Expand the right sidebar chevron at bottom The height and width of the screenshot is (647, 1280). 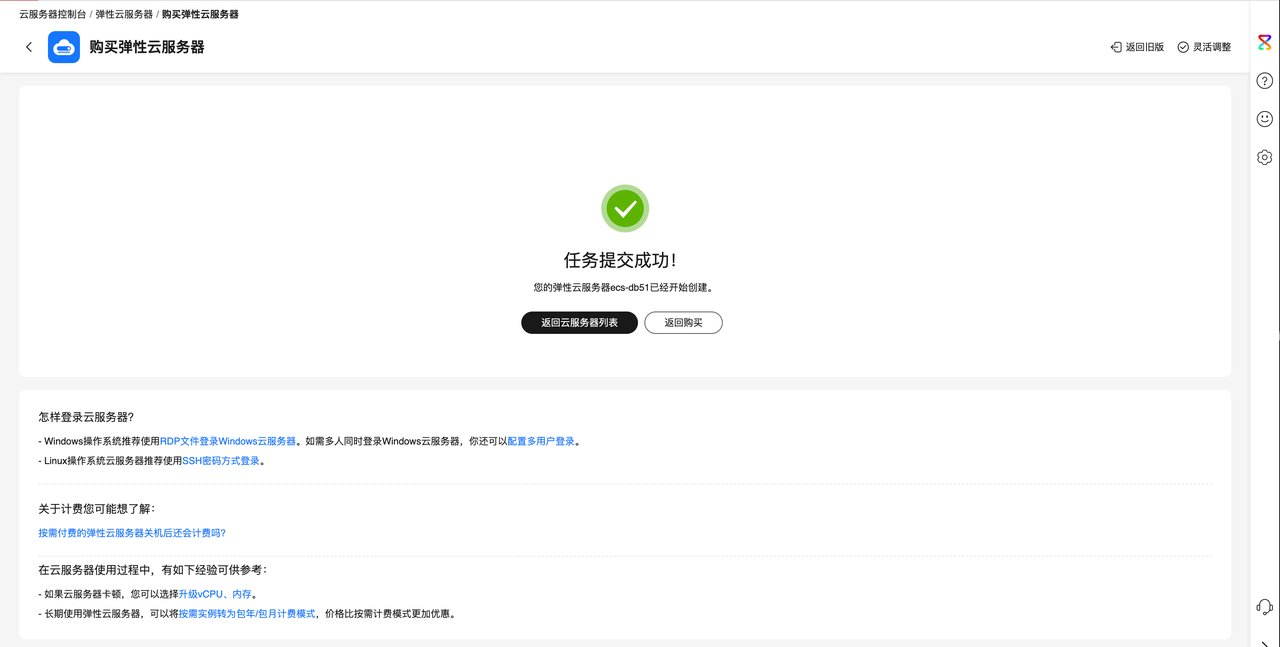pos(1265,643)
